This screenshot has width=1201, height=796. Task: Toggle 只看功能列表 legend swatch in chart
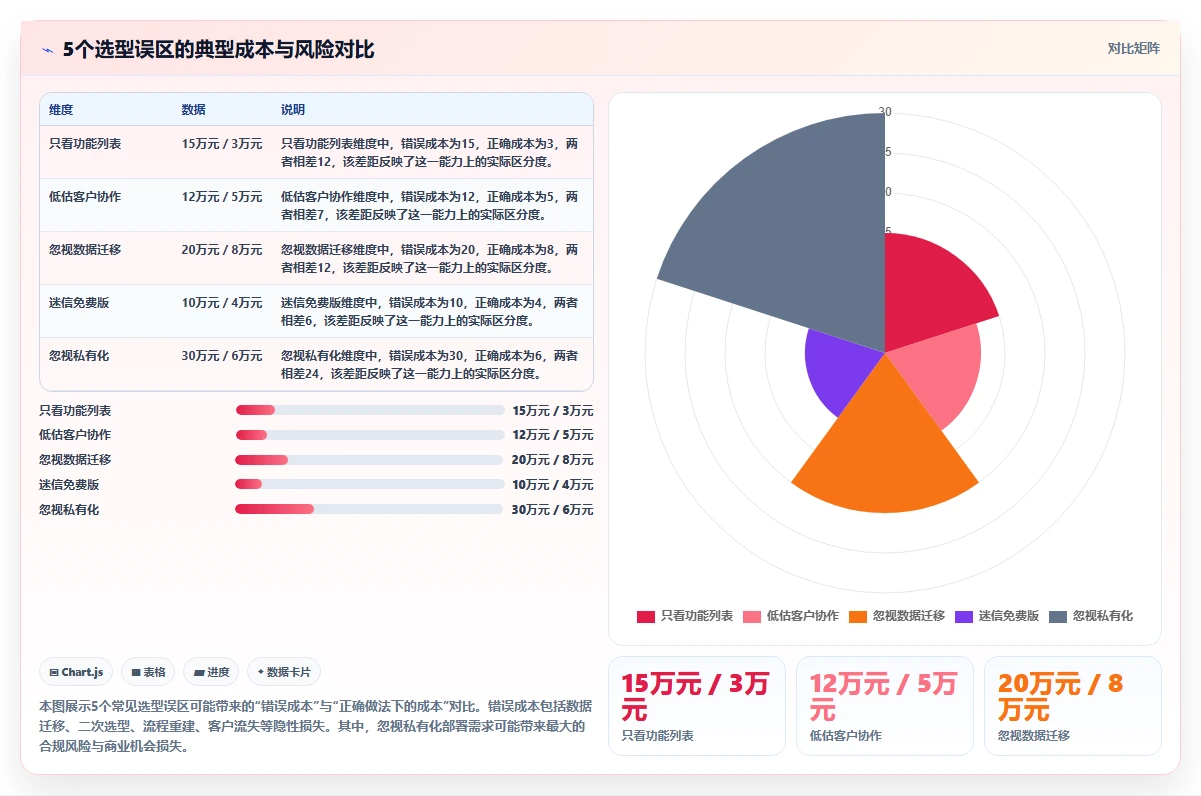coord(646,616)
